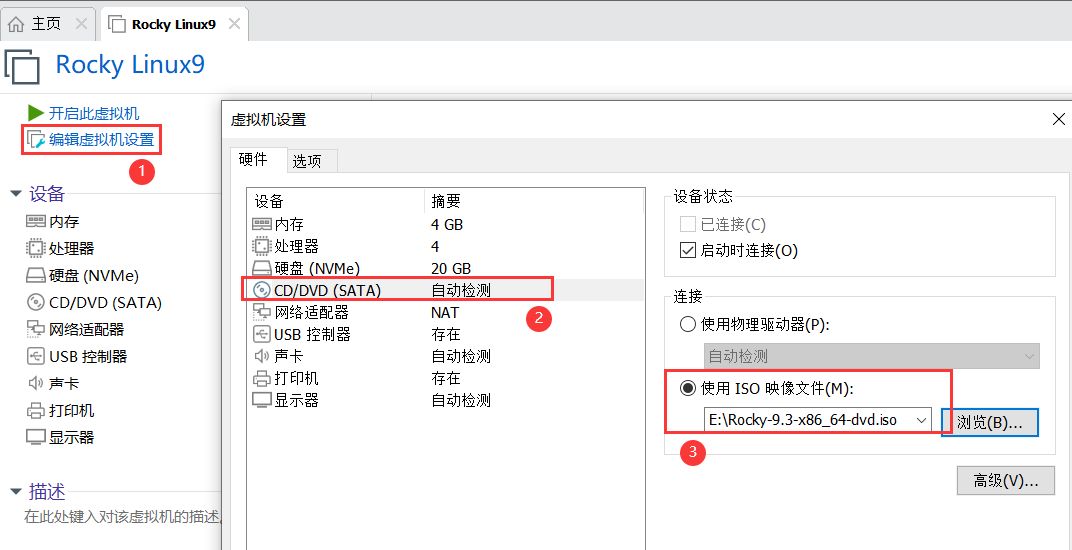Click the 处理器 icon in the dialog hardware list
This screenshot has height=550, width=1072.
coord(262,246)
